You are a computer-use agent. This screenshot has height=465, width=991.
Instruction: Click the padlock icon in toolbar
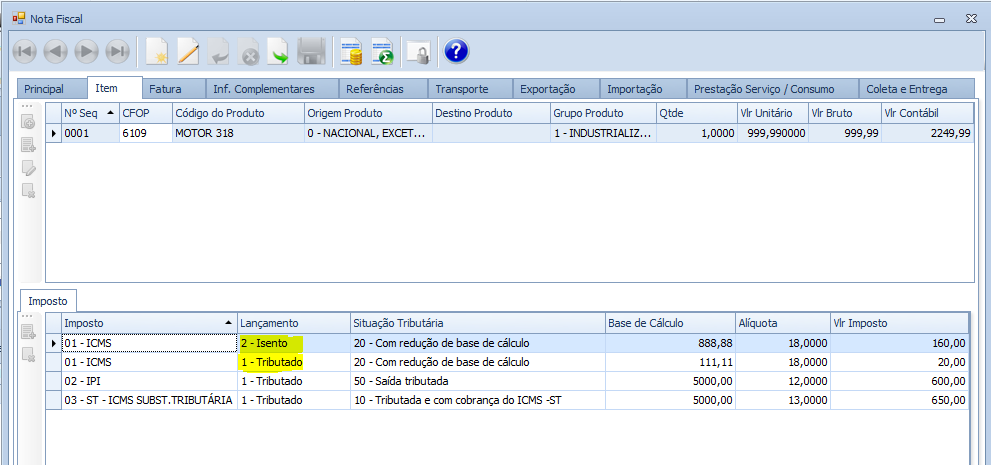click(418, 51)
